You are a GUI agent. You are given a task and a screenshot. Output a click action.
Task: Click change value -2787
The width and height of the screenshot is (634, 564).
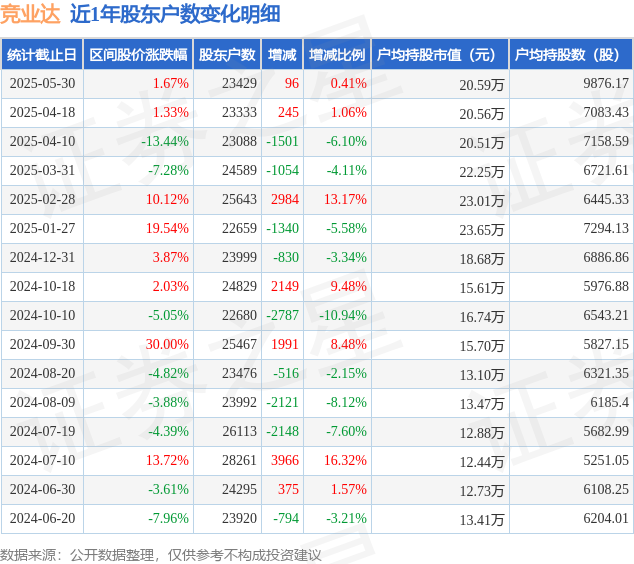pos(283,315)
